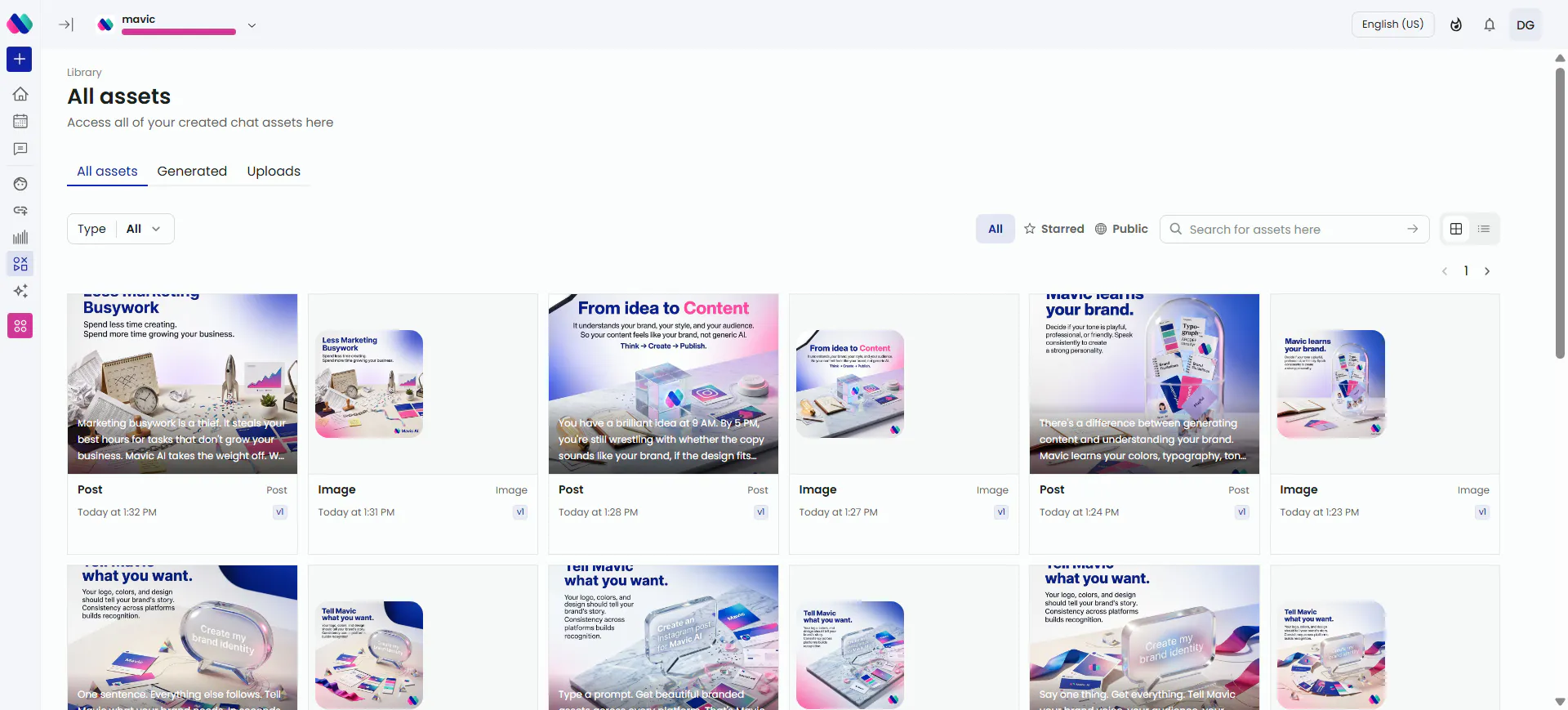The width and height of the screenshot is (1568, 710).
Task: Click the flame icon in the top bar
Action: click(x=1456, y=25)
